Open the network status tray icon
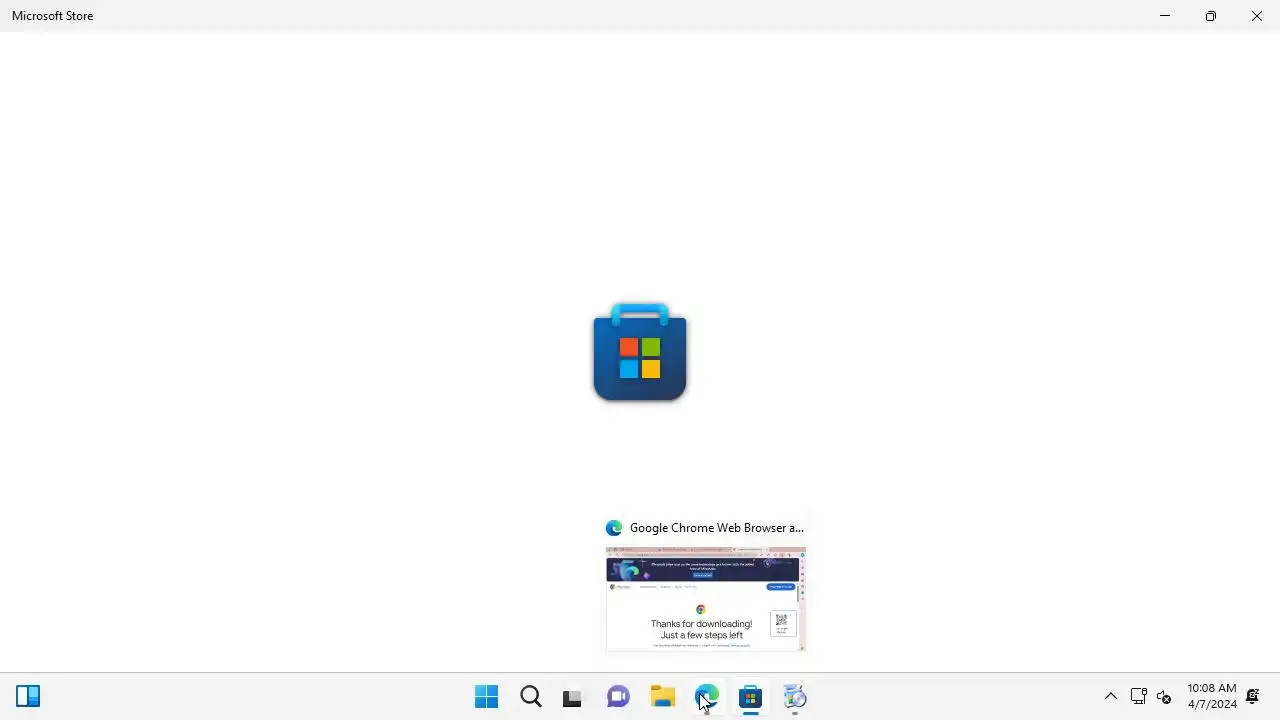Image resolution: width=1280 pixels, height=720 pixels. pos(1138,696)
